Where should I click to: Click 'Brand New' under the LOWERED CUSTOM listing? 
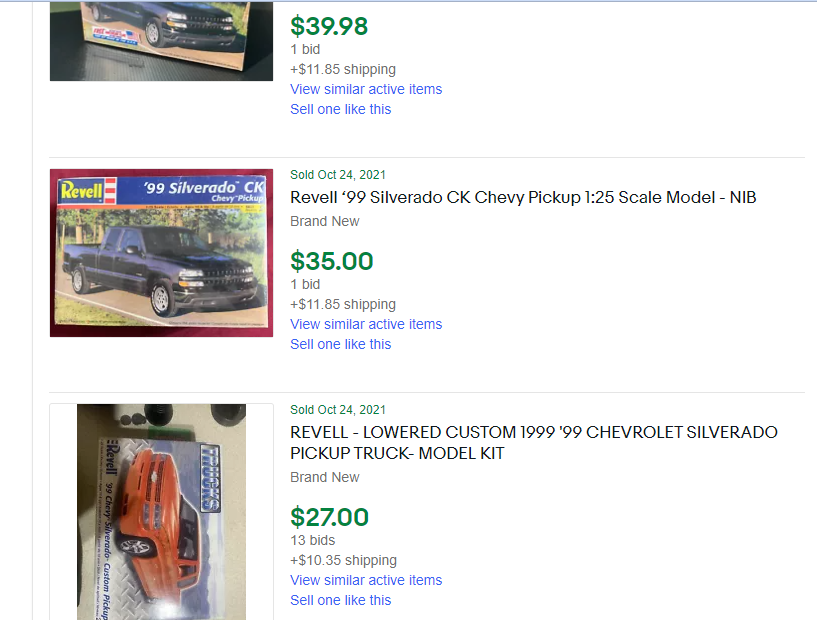click(x=325, y=477)
